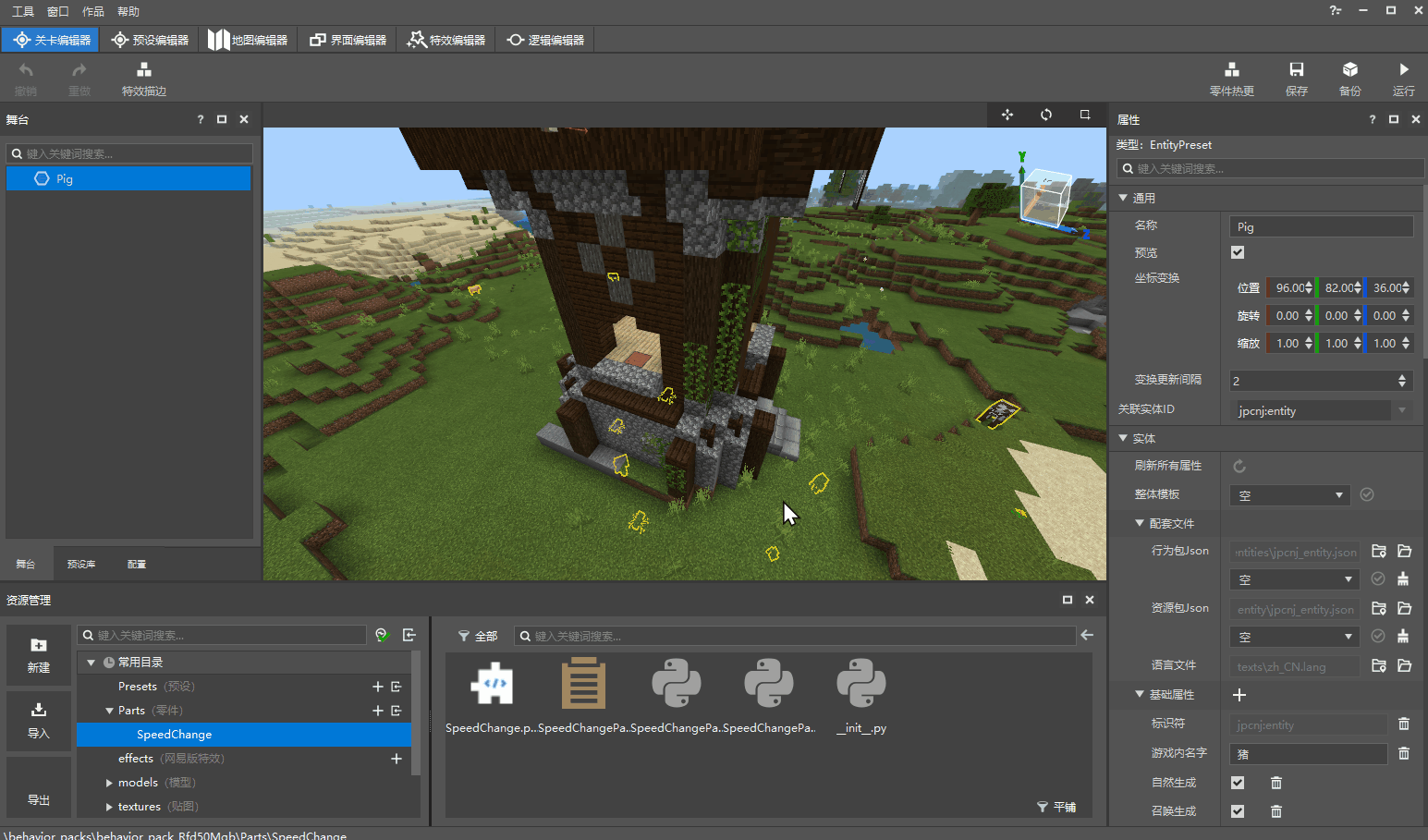This screenshot has width=1428, height=840.
Task: Click the export icon beside resource tree search
Action: click(x=409, y=635)
